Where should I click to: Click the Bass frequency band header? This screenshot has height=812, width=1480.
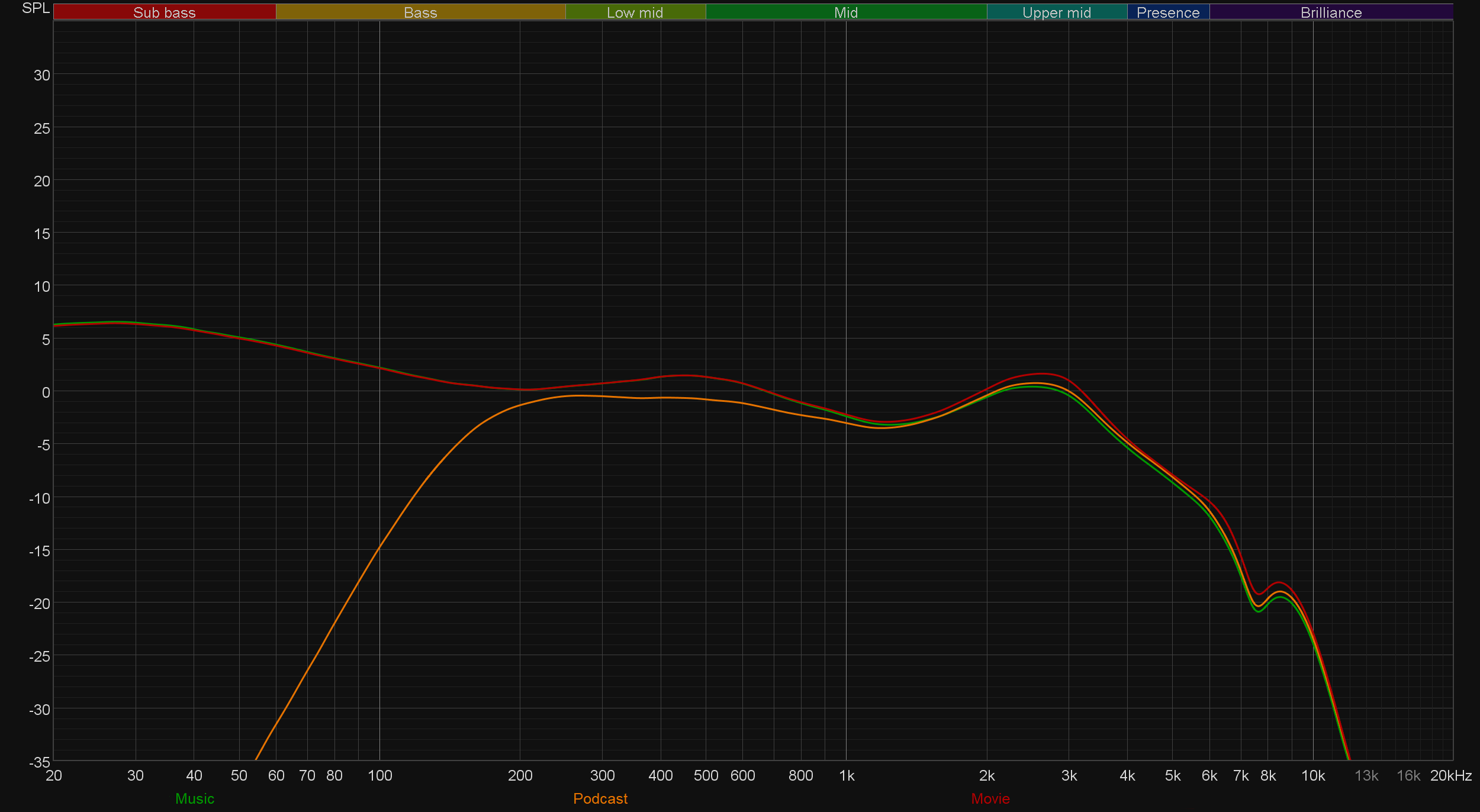pos(420,12)
